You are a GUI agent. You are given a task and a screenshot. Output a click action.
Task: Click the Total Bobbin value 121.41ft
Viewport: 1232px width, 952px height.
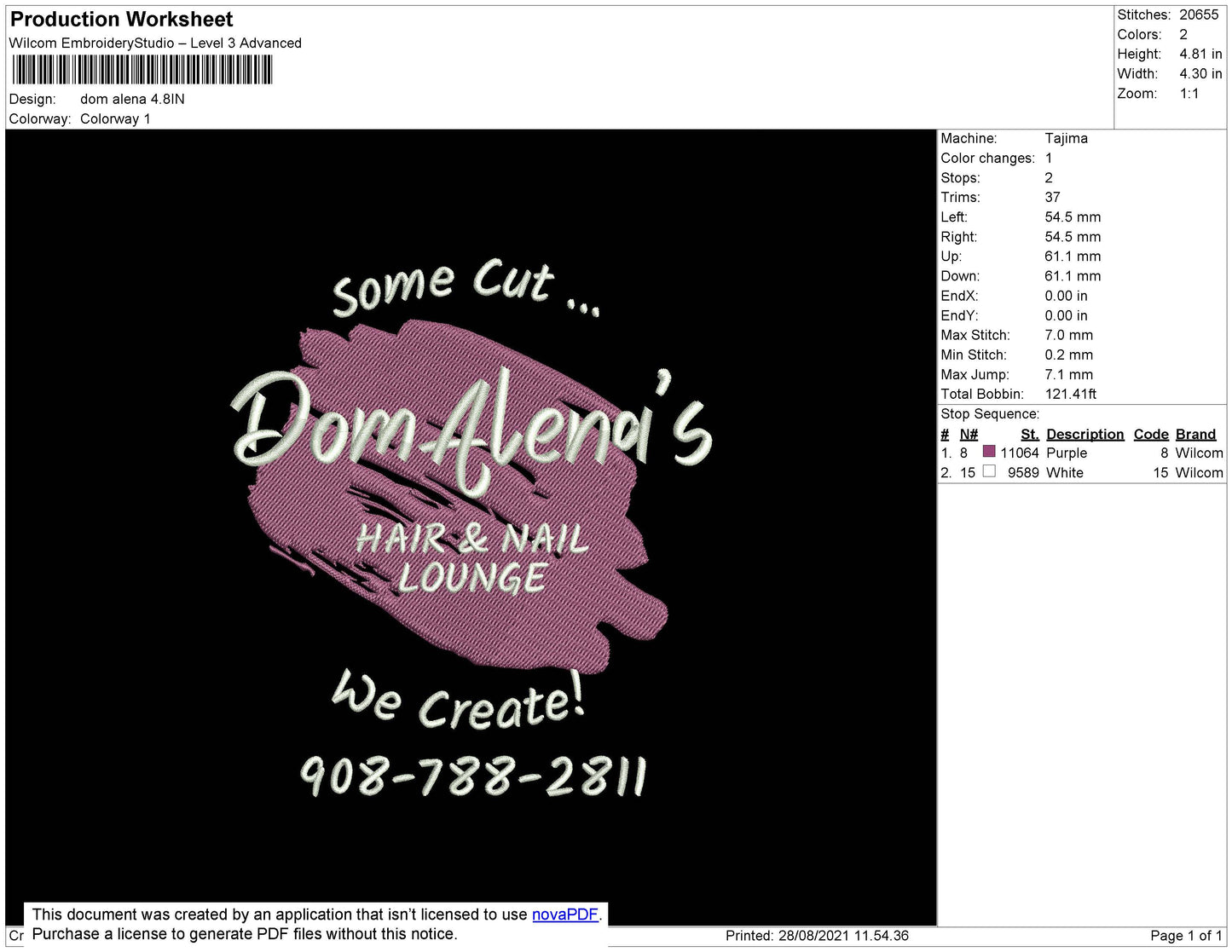pos(1071,395)
